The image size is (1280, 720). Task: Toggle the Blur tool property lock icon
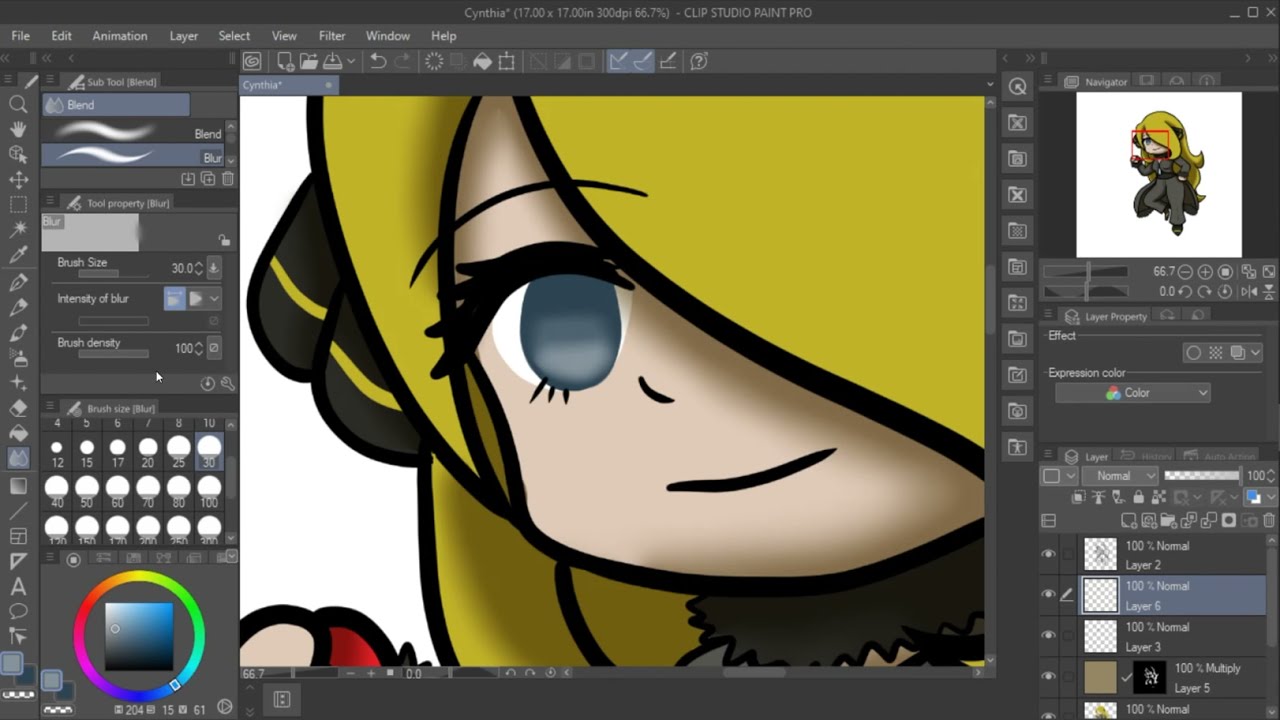pyautogui.click(x=224, y=240)
